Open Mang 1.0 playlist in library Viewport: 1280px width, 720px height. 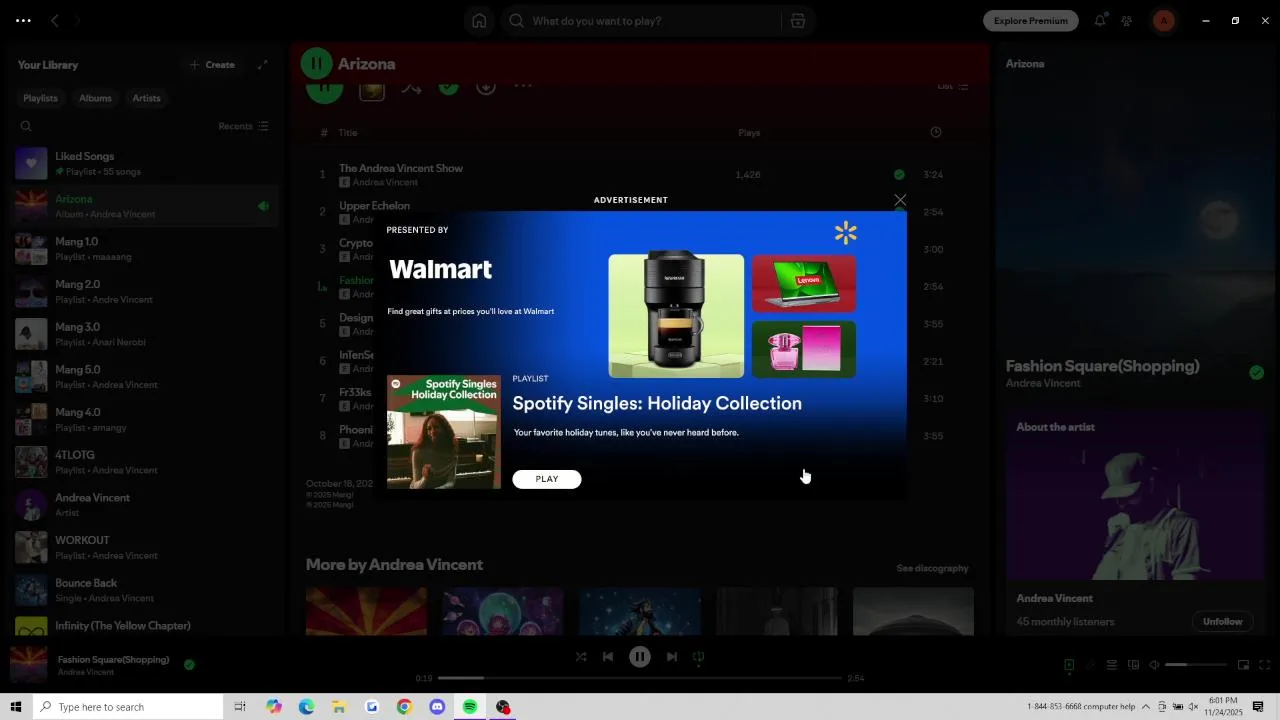point(144,249)
